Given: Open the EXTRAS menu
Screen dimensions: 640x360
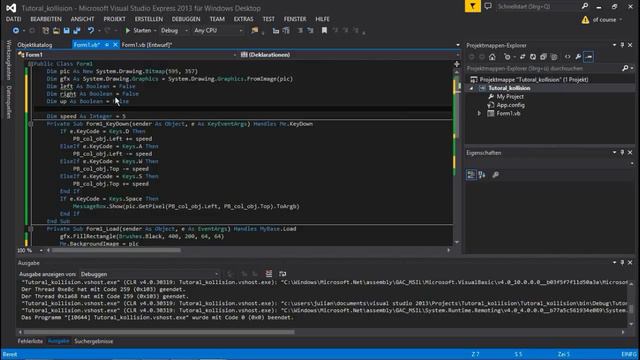Looking at the screenshot, I should point(243,19).
